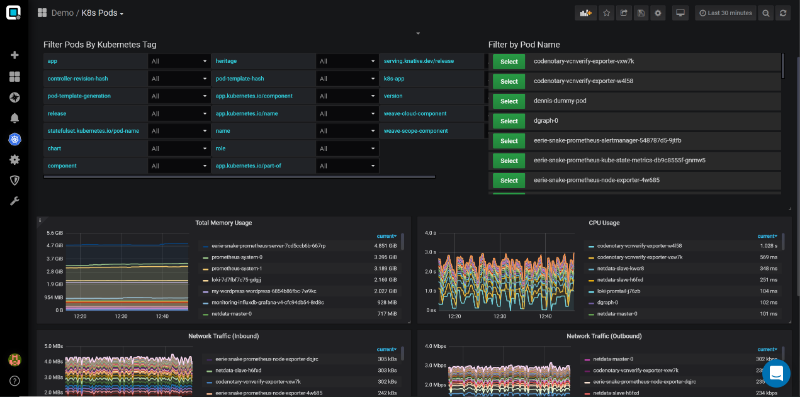Open dashboard settings gear in top bar
The height and width of the screenshot is (397, 800).
(x=658, y=13)
